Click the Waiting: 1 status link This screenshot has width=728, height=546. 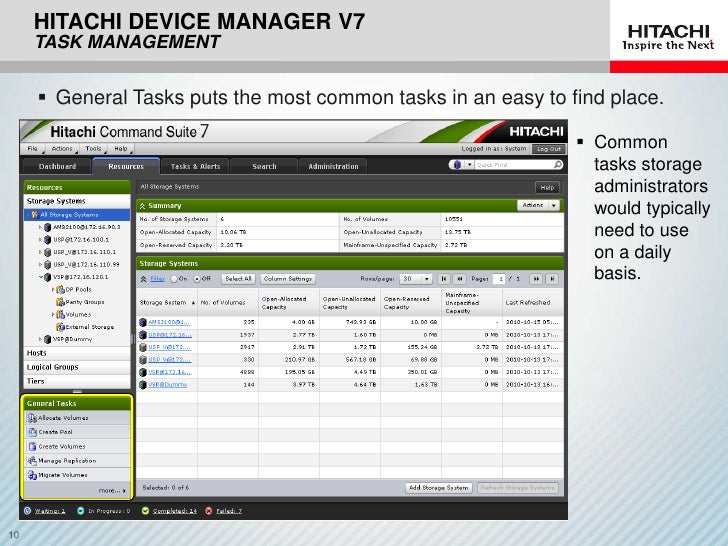point(50,511)
